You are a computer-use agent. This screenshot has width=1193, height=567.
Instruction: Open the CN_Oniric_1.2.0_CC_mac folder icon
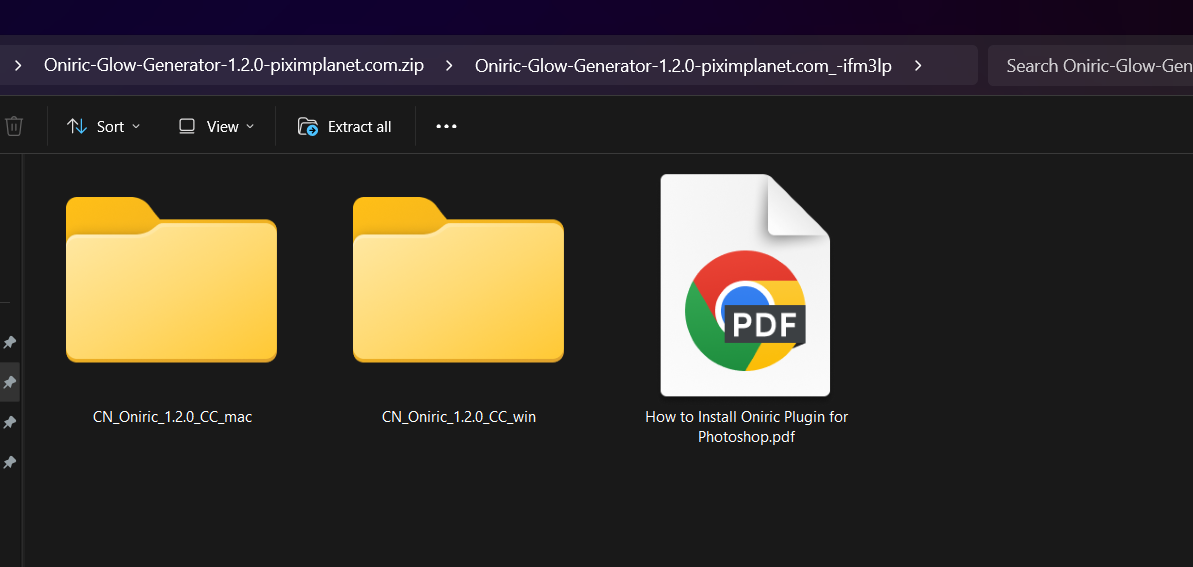click(171, 279)
